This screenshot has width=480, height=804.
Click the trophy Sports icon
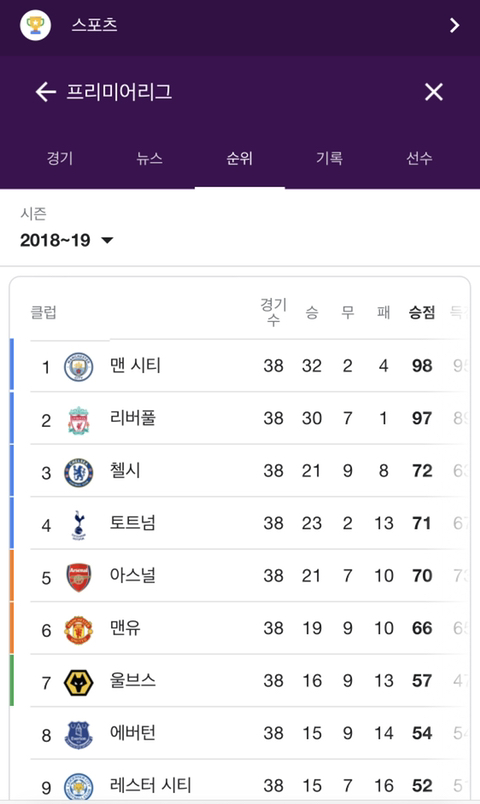(x=35, y=25)
